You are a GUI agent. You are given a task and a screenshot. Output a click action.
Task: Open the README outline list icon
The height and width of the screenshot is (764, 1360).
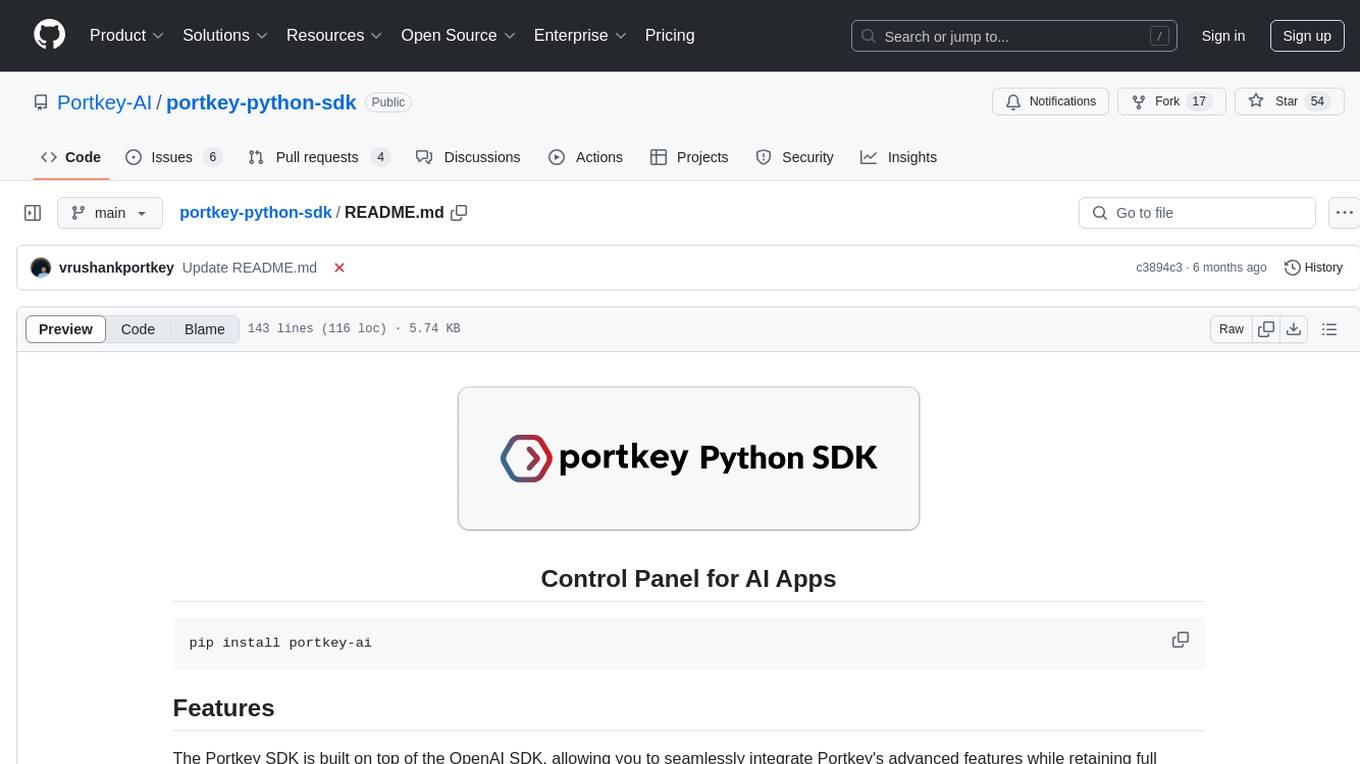[x=1329, y=329]
